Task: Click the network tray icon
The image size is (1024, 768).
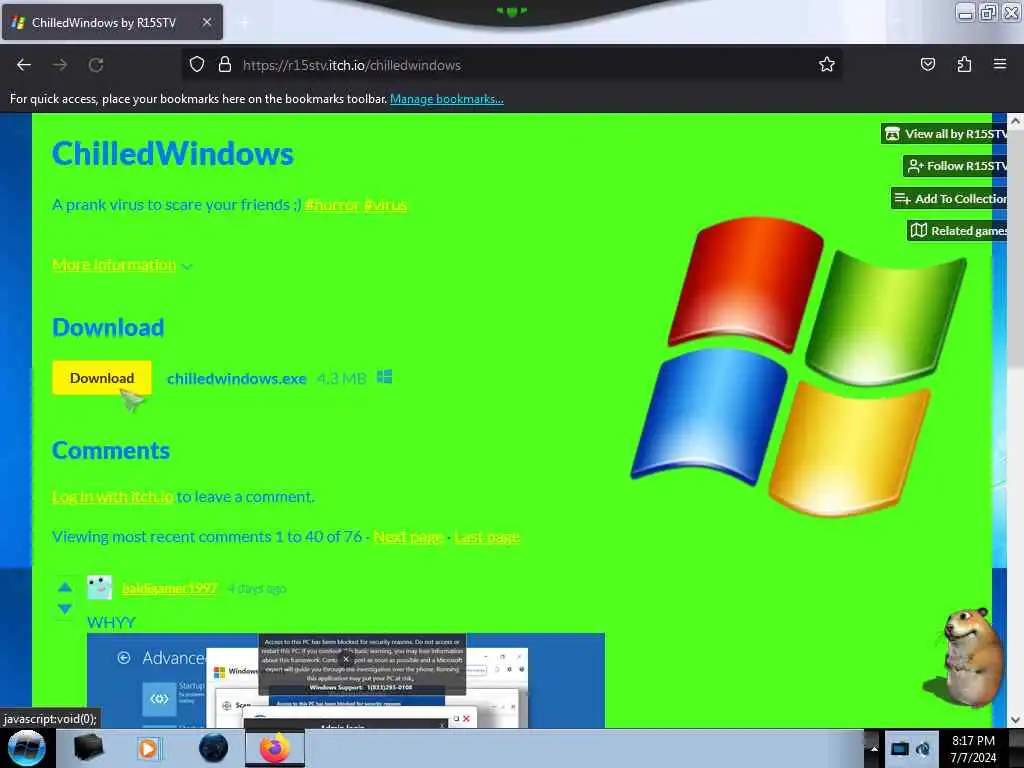Action: [x=900, y=748]
